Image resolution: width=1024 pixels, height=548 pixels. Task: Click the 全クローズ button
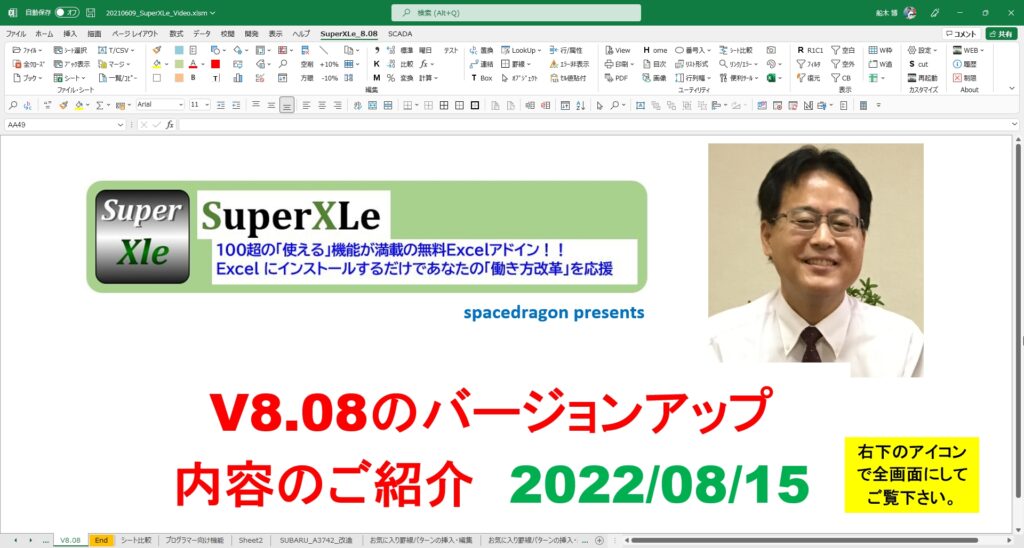point(27,64)
